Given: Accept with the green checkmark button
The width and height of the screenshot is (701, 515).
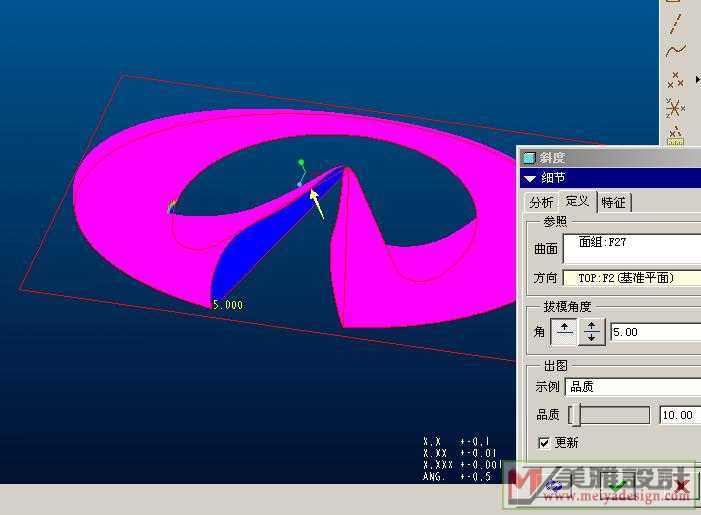Looking at the screenshot, I should (618, 485).
